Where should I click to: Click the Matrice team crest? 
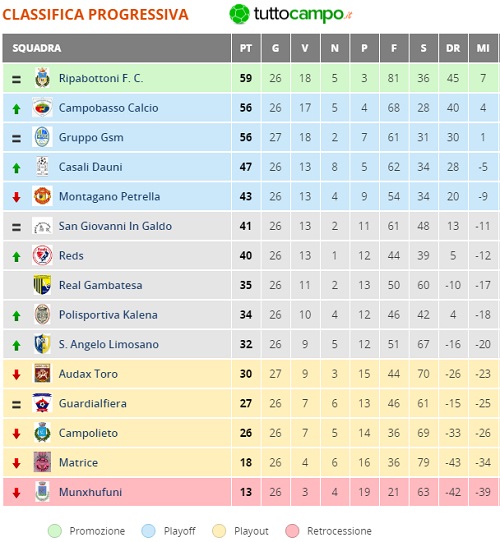(42, 462)
